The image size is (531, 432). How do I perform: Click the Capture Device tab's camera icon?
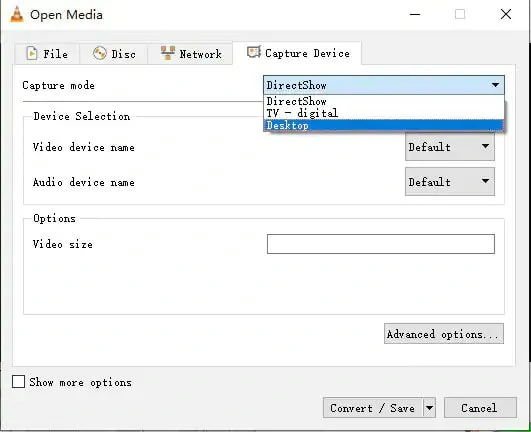254,52
